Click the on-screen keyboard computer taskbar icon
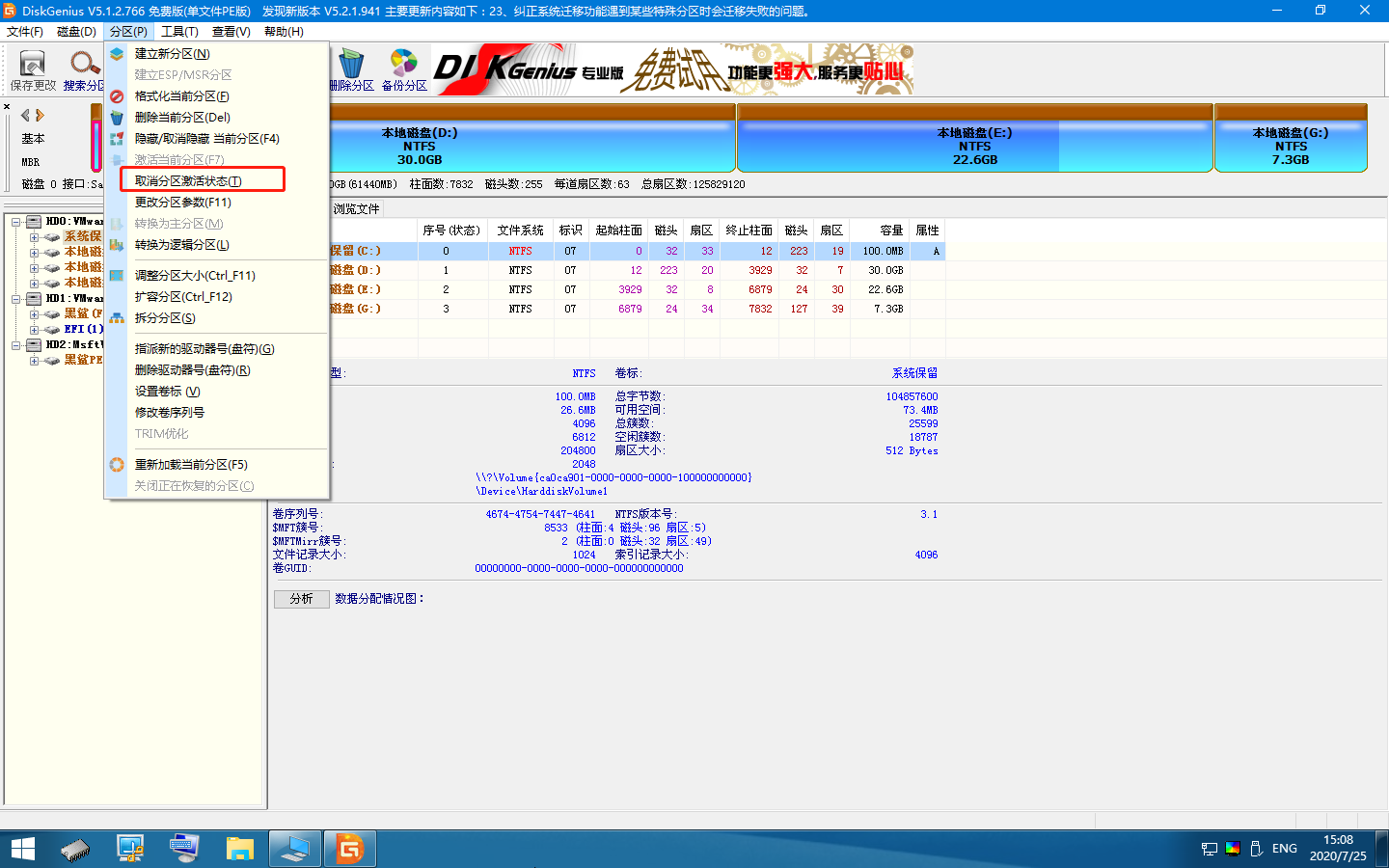This screenshot has height=868, width=1389. (184, 849)
